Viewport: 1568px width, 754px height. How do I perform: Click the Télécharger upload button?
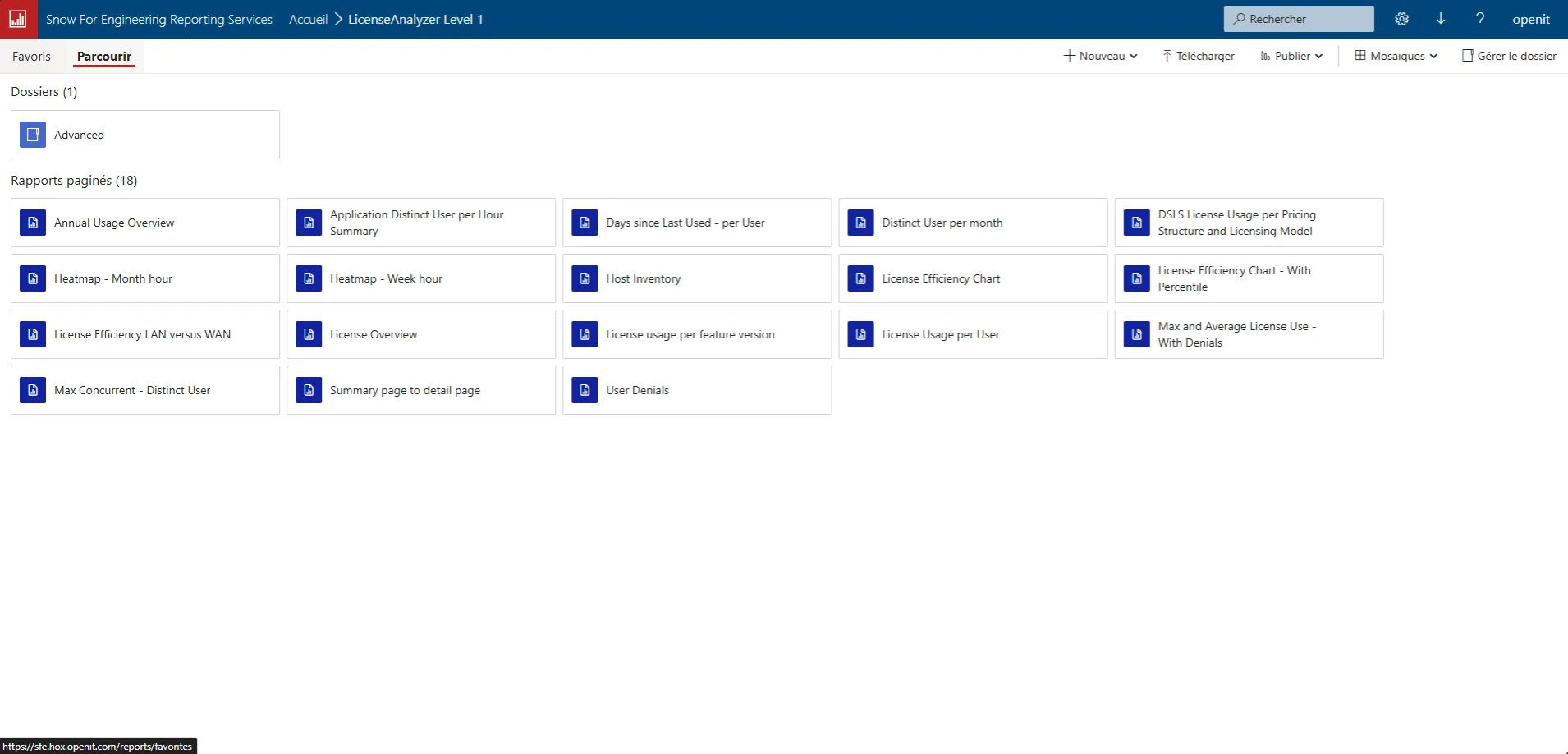1199,56
